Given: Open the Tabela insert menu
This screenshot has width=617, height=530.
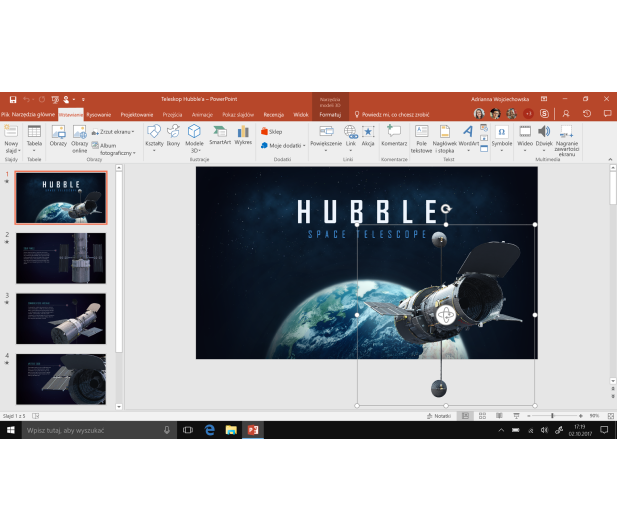Looking at the screenshot, I should [34, 138].
